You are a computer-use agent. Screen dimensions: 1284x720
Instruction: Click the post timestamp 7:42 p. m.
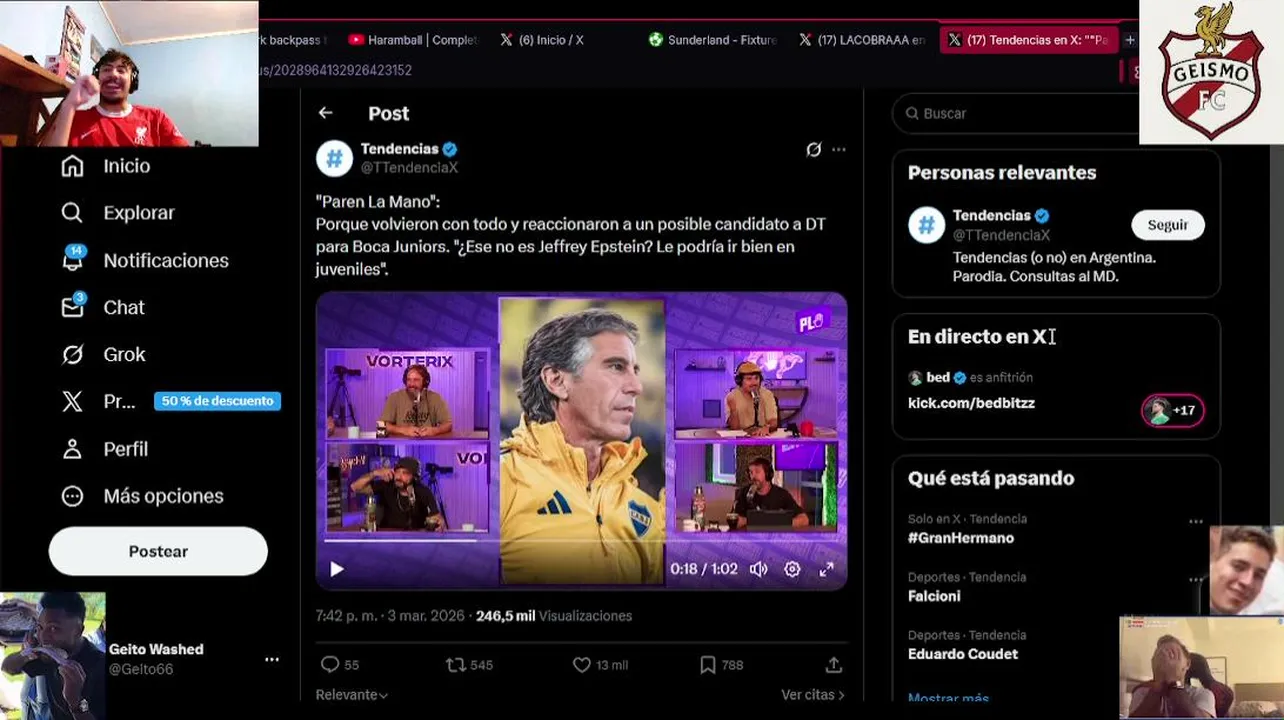tap(390, 616)
